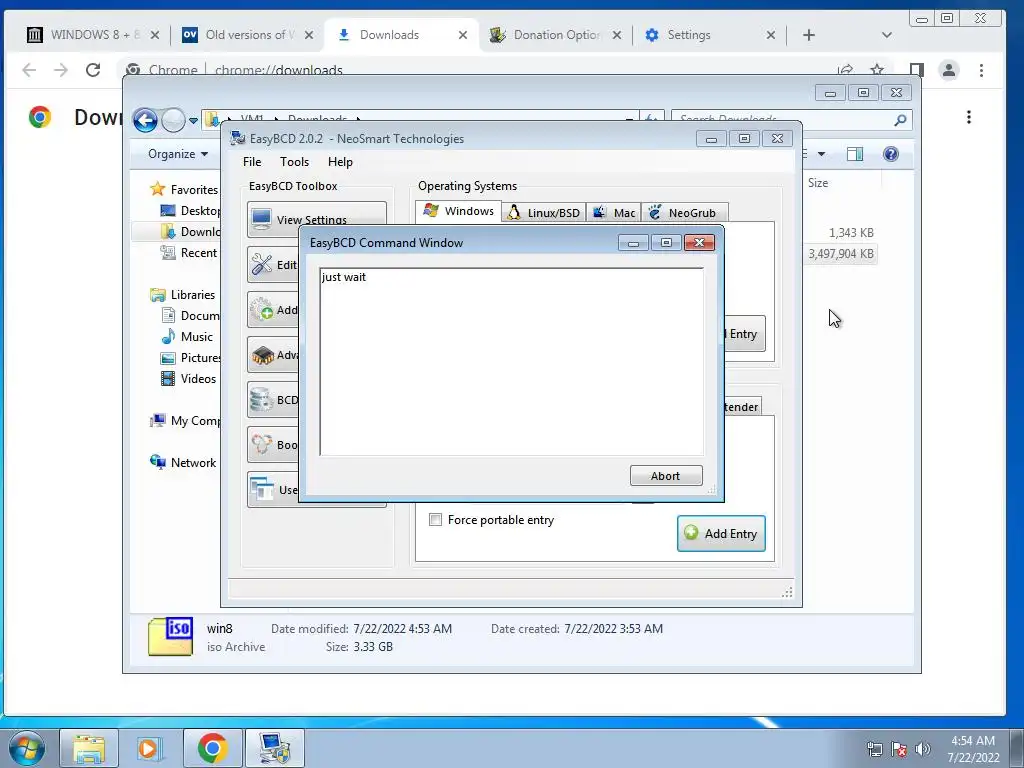Image resolution: width=1024 pixels, height=768 pixels.
Task: Click the taskbar clock showing 4:54 AM
Action: [973, 748]
